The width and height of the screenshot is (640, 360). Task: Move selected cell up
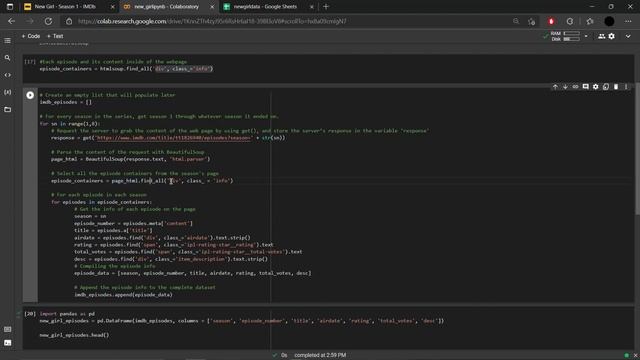[x=555, y=87]
